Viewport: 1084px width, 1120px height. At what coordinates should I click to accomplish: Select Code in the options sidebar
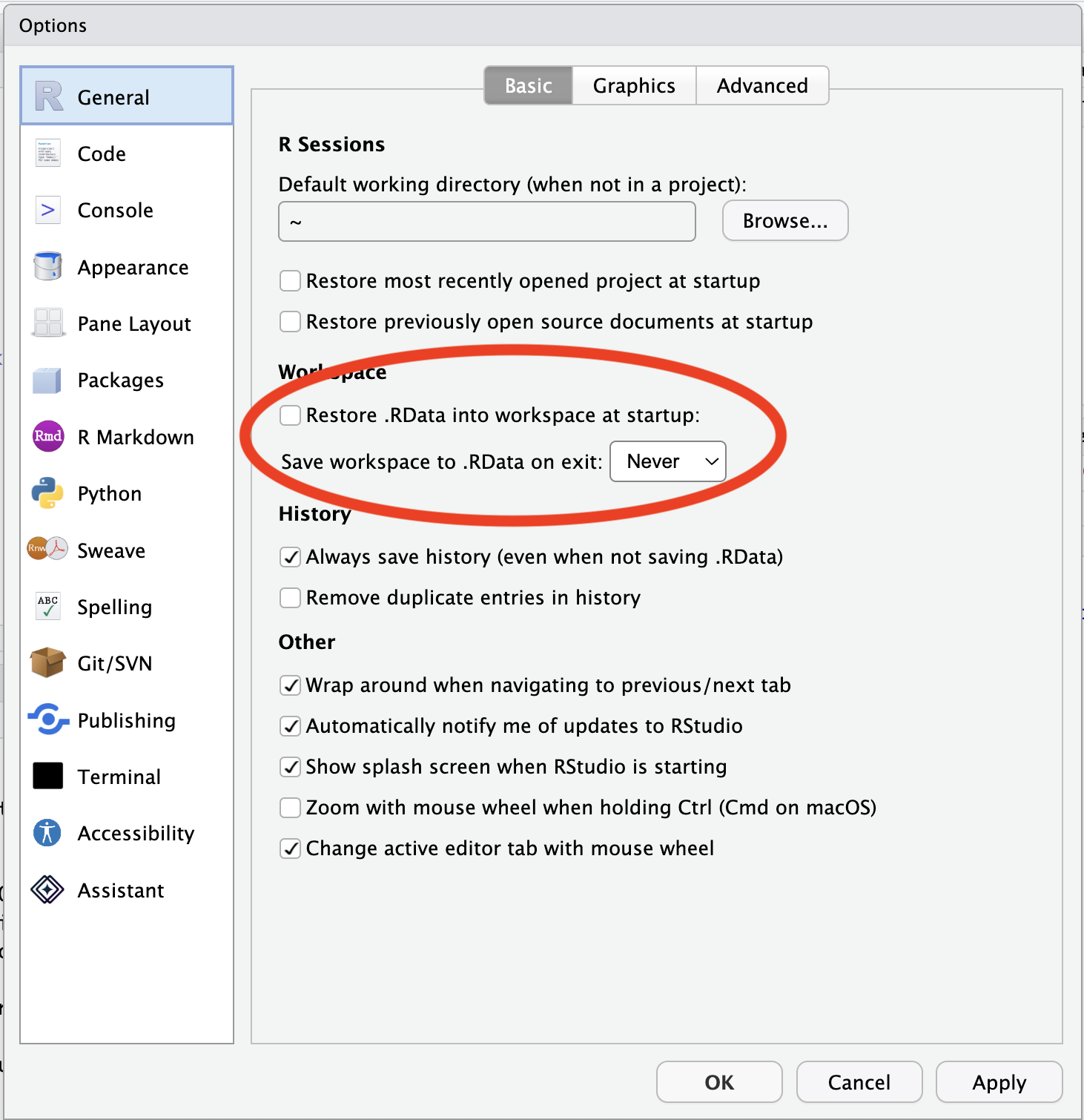(127, 154)
